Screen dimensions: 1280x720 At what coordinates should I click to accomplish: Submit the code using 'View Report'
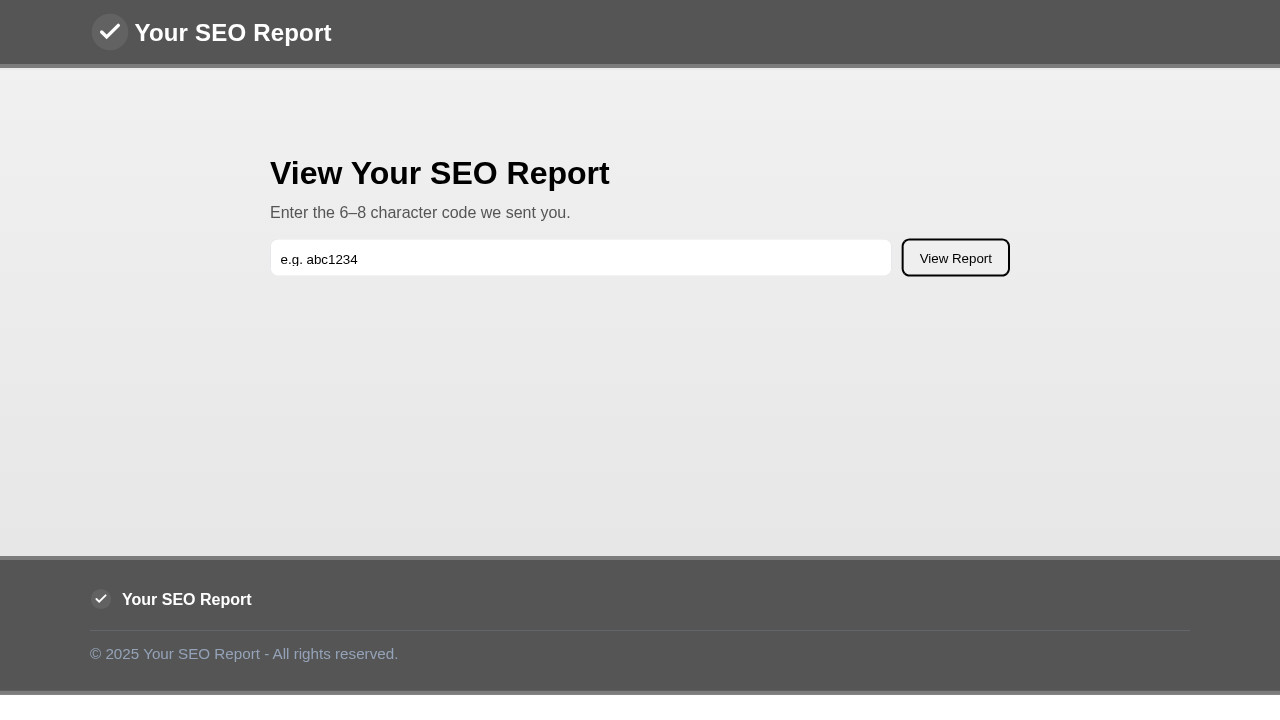pos(955,258)
